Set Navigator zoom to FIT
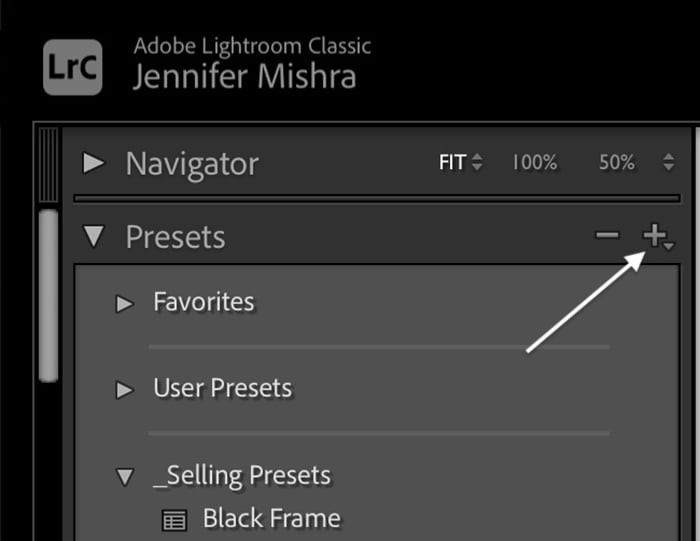The width and height of the screenshot is (700, 541). coord(452,162)
